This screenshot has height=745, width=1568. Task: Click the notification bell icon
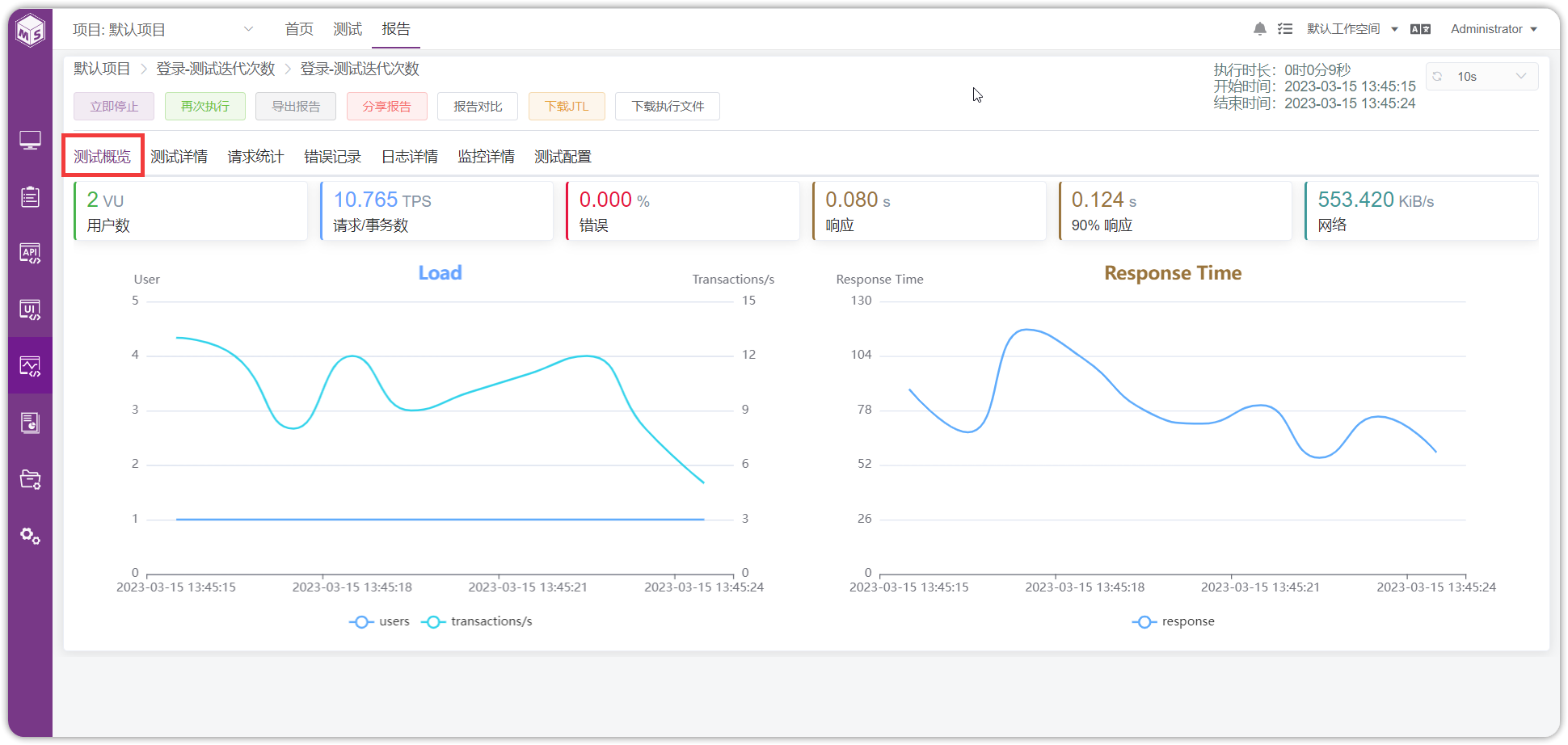(1259, 29)
